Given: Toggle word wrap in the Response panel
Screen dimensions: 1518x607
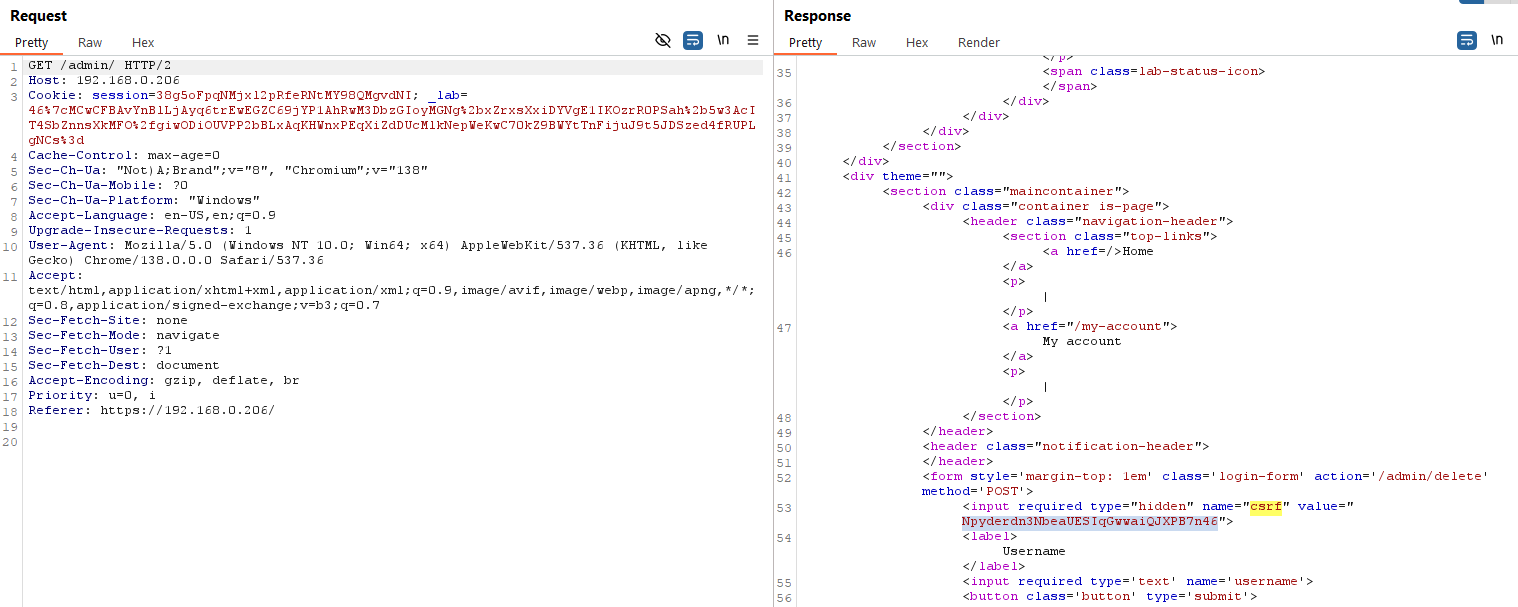Looking at the screenshot, I should pos(1467,40).
